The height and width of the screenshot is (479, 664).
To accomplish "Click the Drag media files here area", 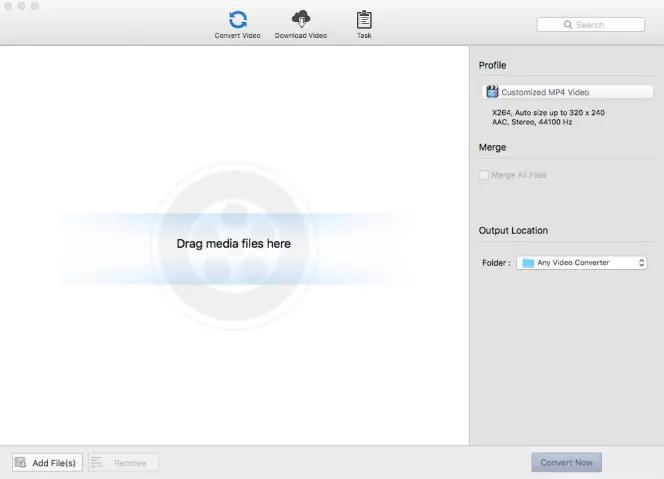I will pos(234,244).
